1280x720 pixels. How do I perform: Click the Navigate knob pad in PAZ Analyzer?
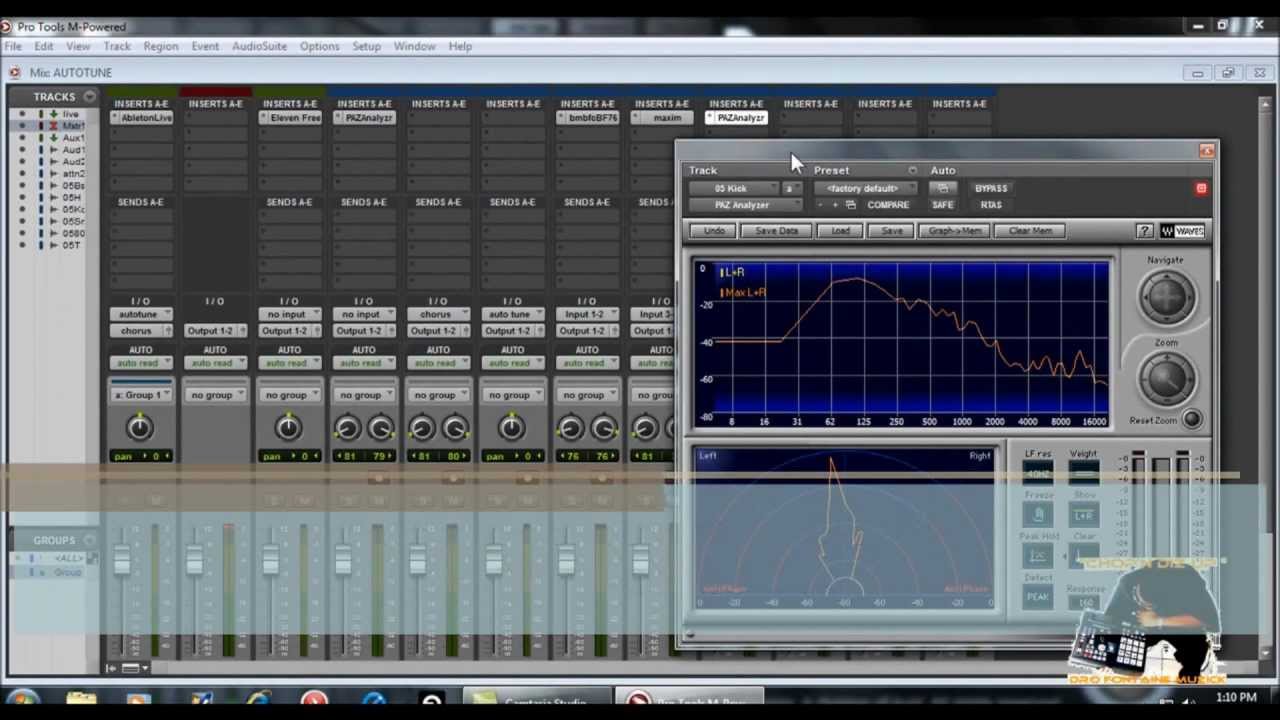pyautogui.click(x=1166, y=297)
